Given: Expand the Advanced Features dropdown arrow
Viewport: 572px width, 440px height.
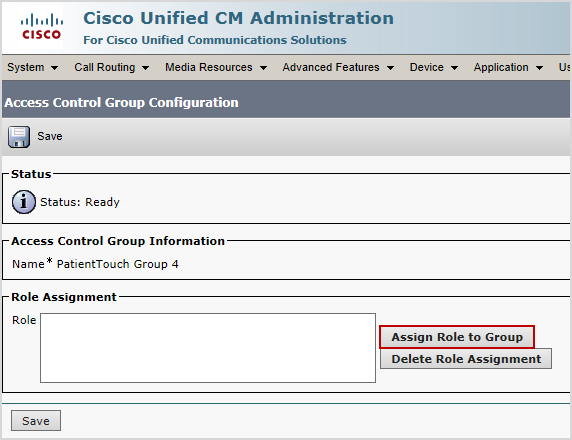Looking at the screenshot, I should [390, 68].
